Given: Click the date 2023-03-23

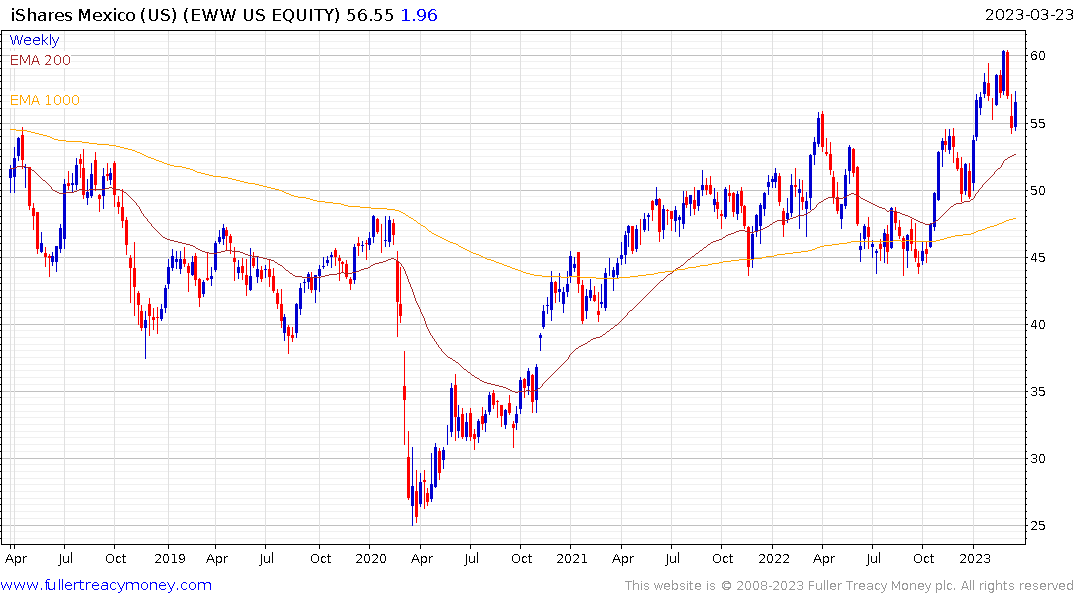Looking at the screenshot, I should point(1029,15).
